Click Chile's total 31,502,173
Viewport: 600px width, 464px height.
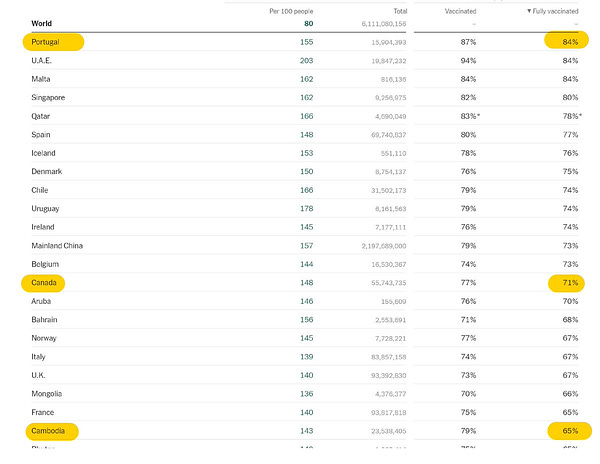click(x=388, y=190)
